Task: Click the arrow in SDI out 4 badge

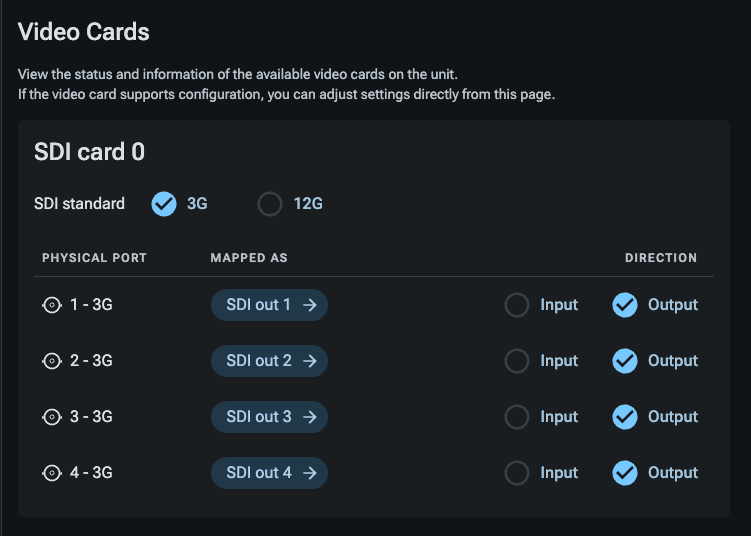Action: (309, 473)
